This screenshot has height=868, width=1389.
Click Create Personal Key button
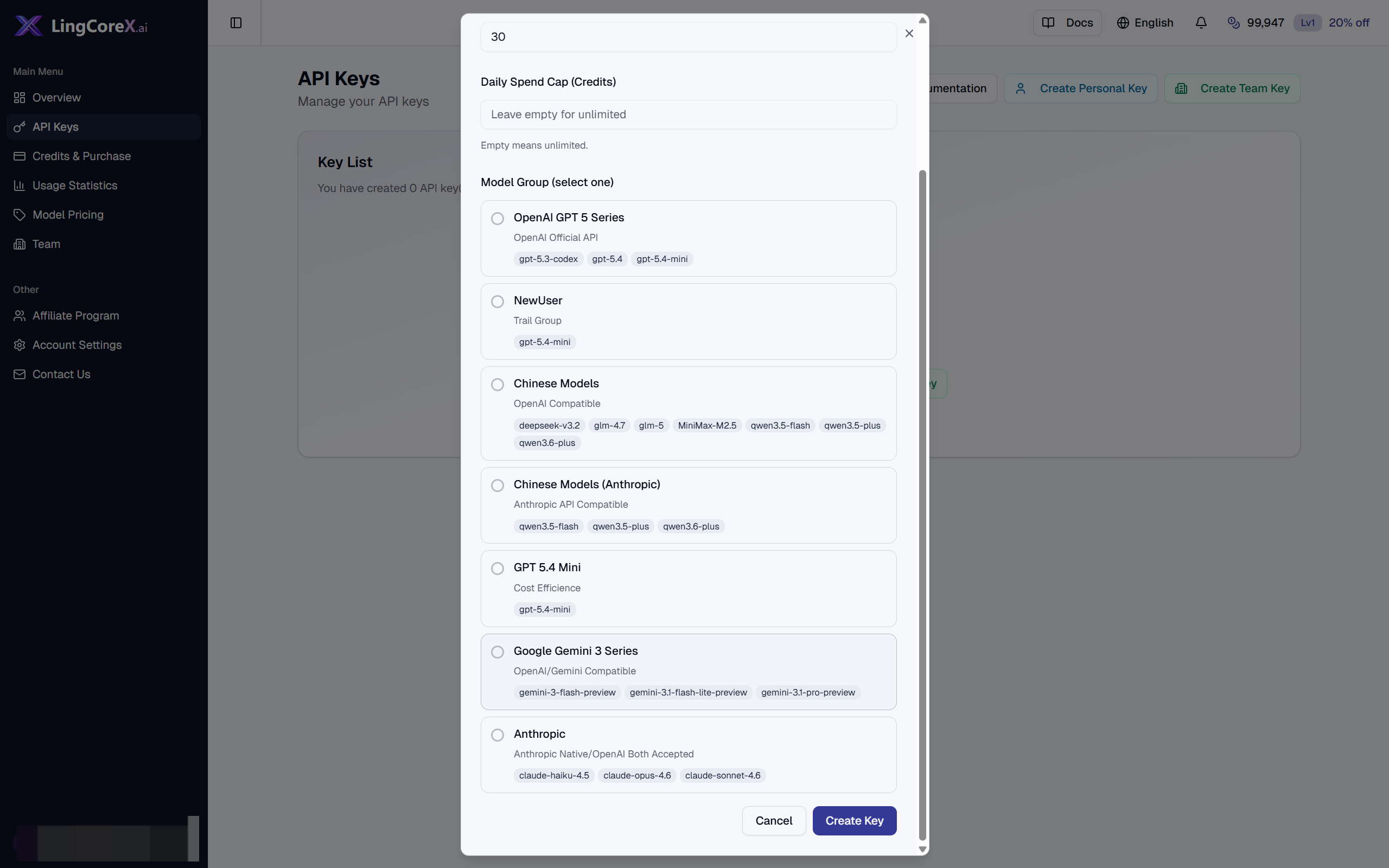point(1080,88)
